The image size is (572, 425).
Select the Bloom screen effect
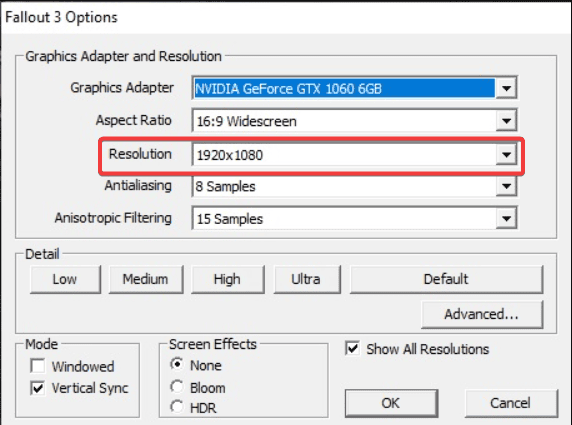tap(177, 386)
